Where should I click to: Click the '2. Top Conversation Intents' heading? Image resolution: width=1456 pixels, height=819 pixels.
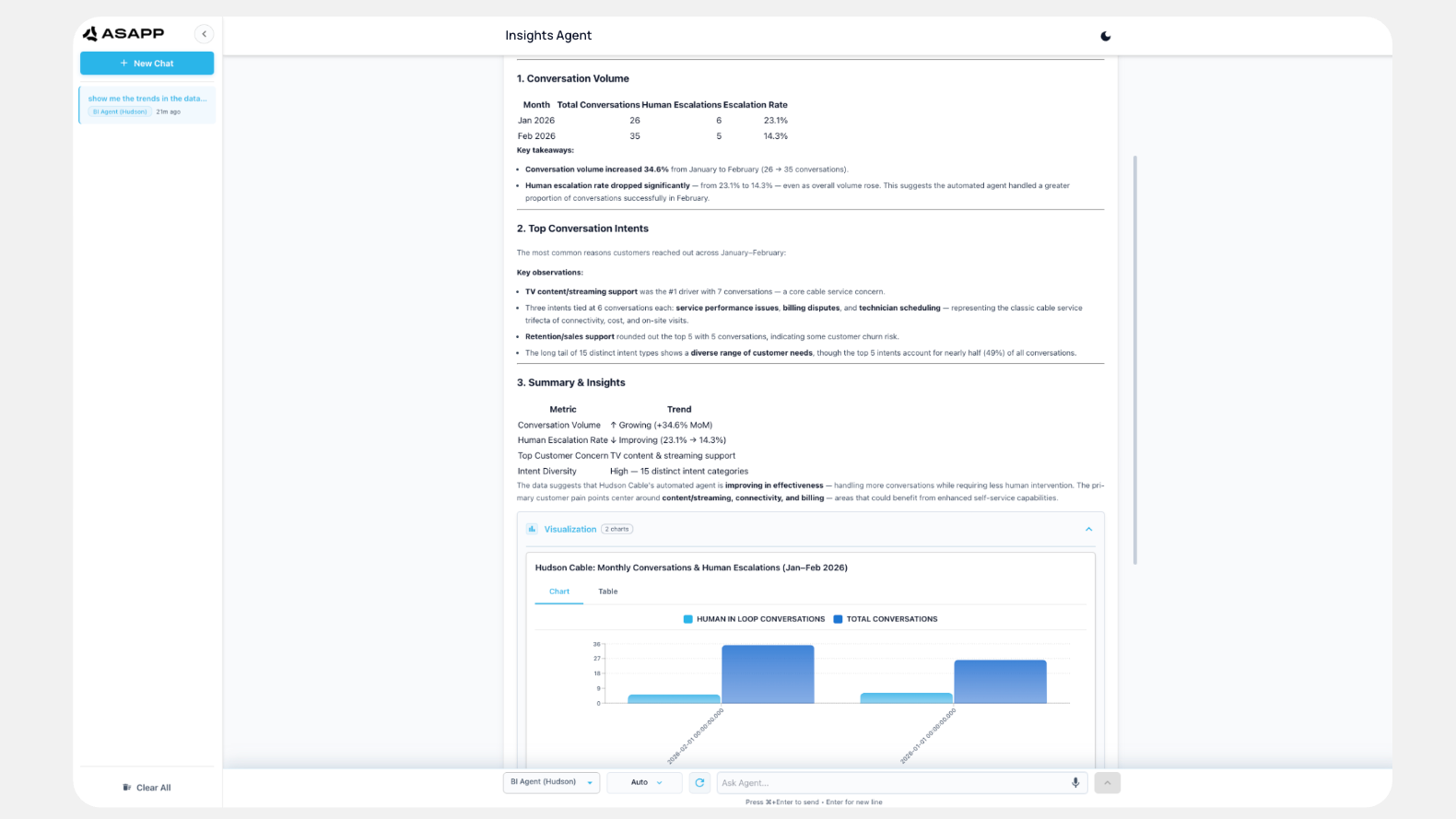(582, 228)
